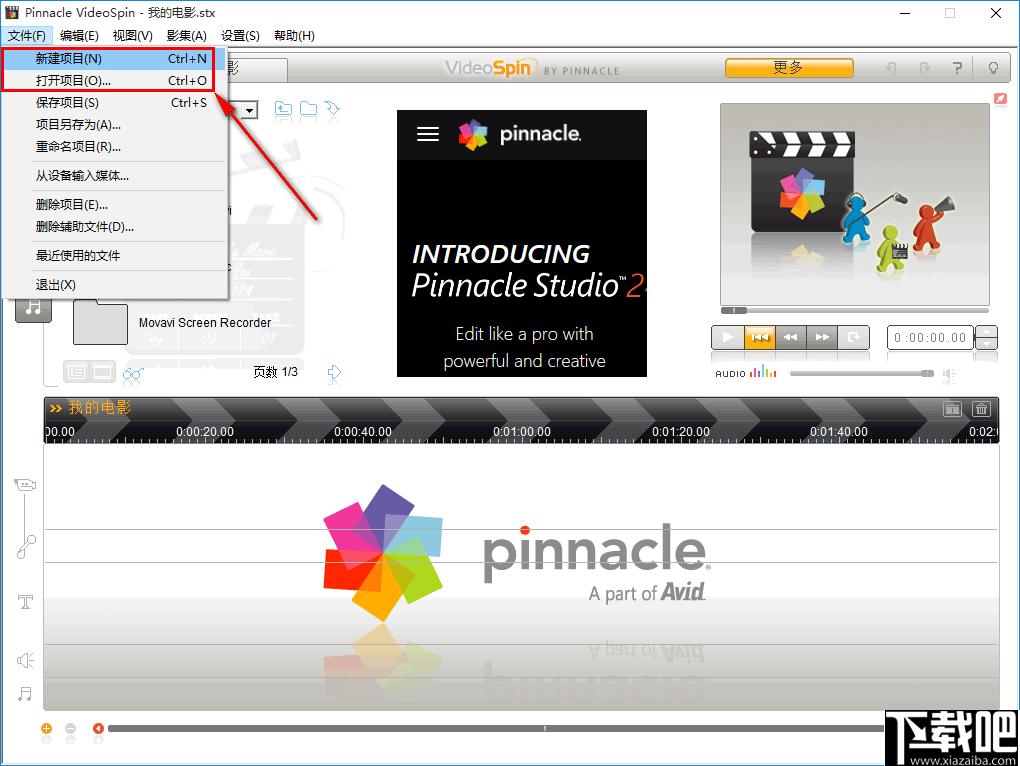Click the go-to-beginning playback button
This screenshot has height=766, width=1020.
[760, 337]
